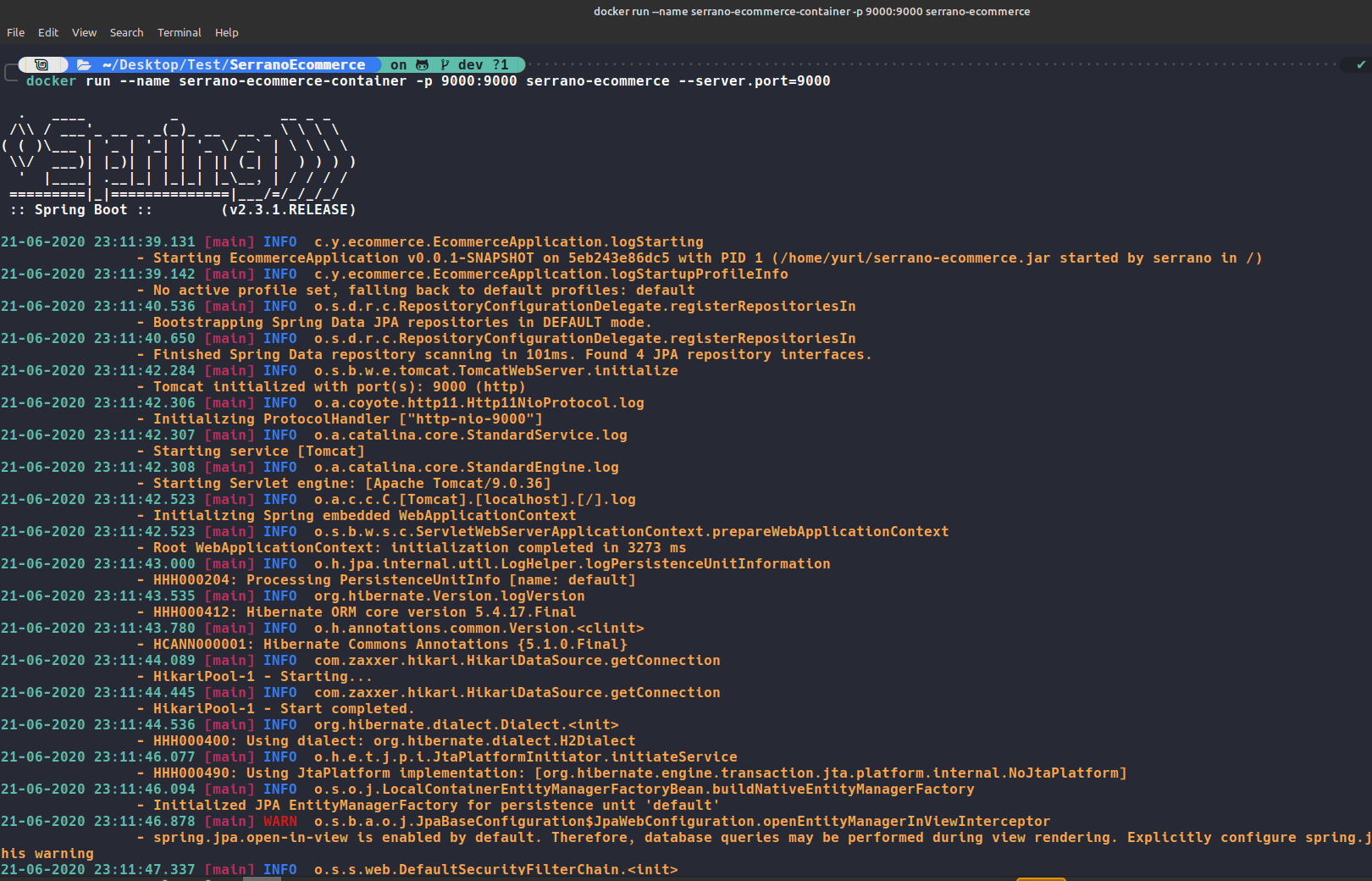Click 'o.a.catalina.core.StandardService.log' logger name

(x=471, y=435)
